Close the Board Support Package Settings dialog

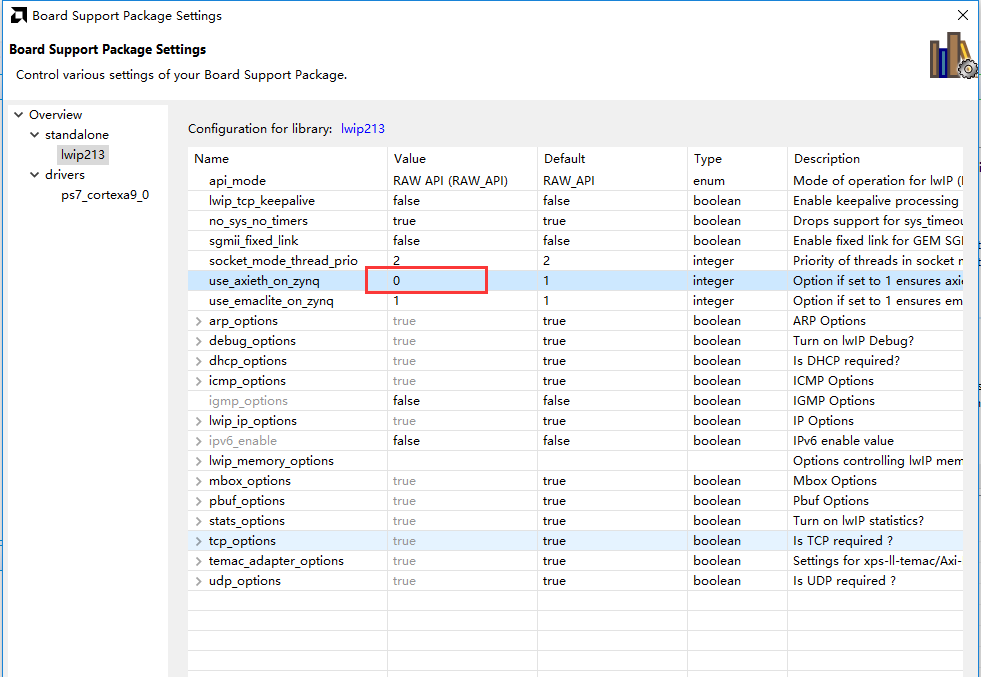coord(963,15)
